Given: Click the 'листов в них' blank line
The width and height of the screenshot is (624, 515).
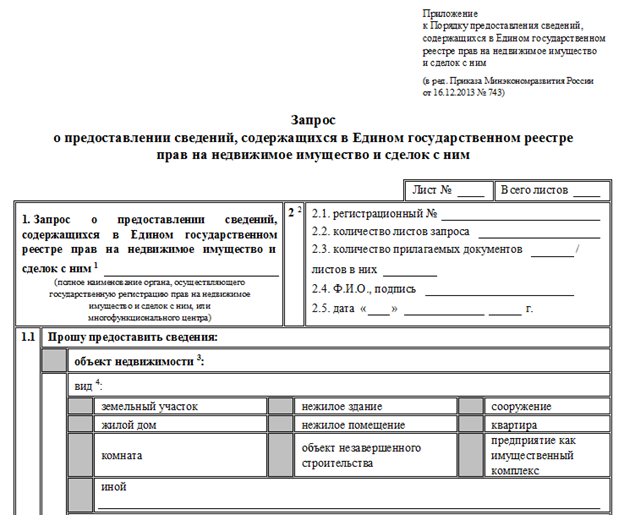Looking at the screenshot, I should pos(410,271).
